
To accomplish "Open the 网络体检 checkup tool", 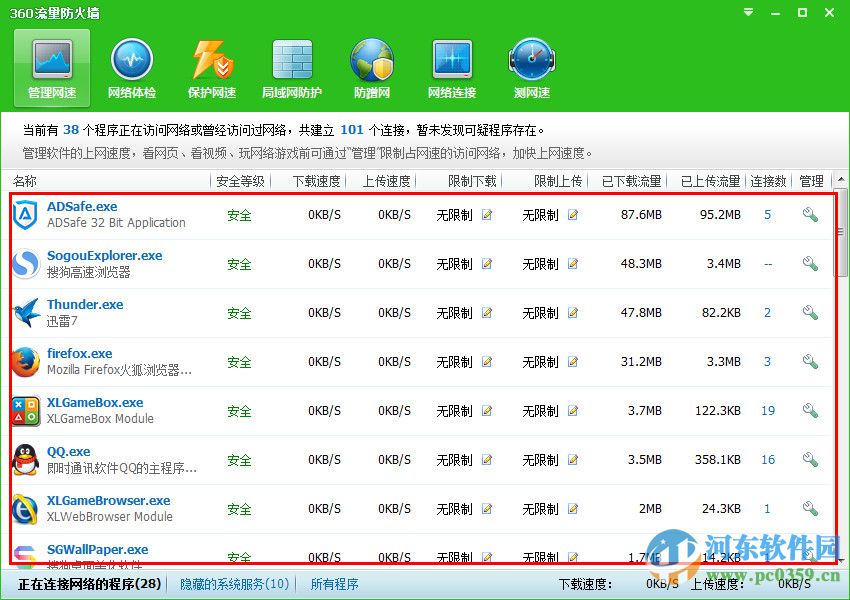I will pyautogui.click(x=131, y=67).
